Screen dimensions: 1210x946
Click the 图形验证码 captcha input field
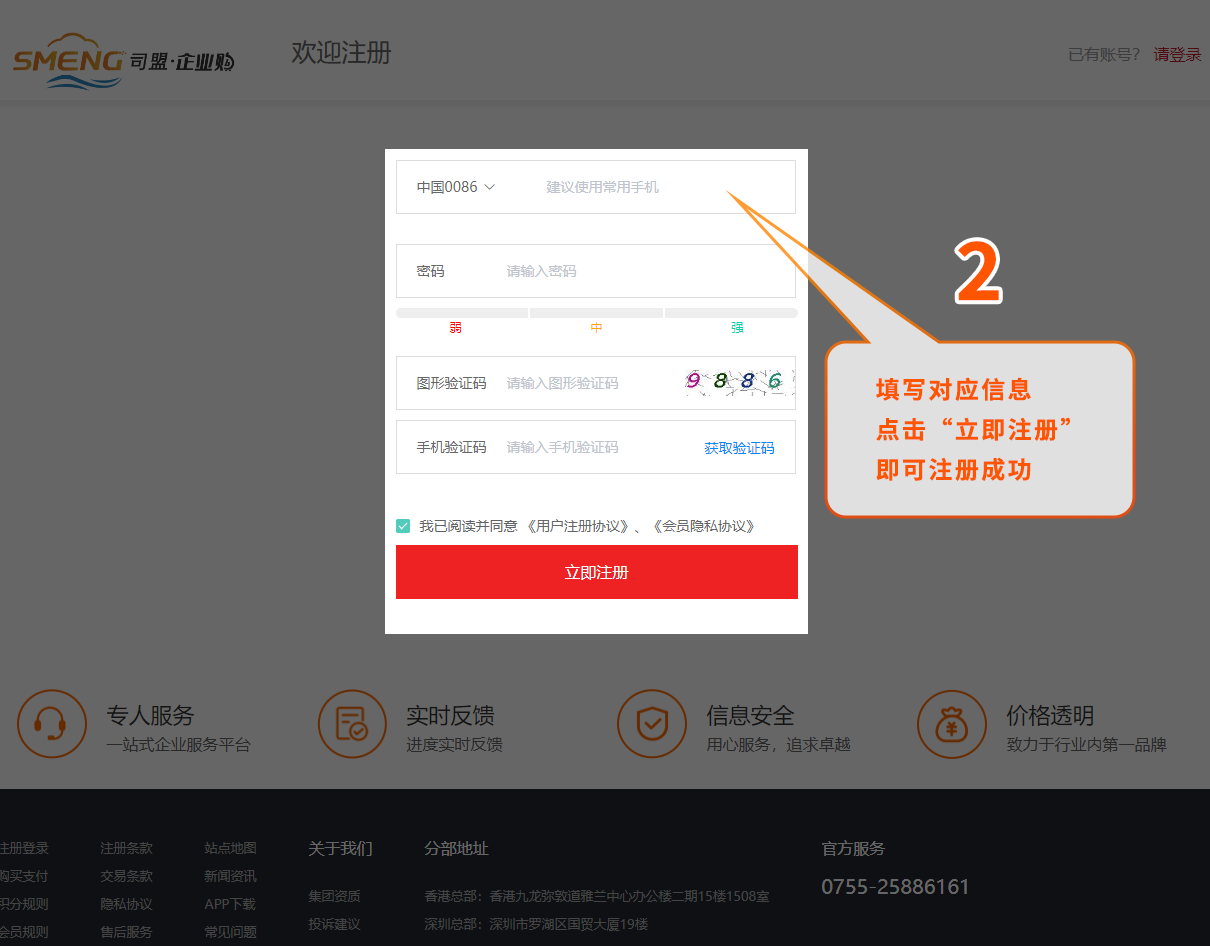pos(585,383)
